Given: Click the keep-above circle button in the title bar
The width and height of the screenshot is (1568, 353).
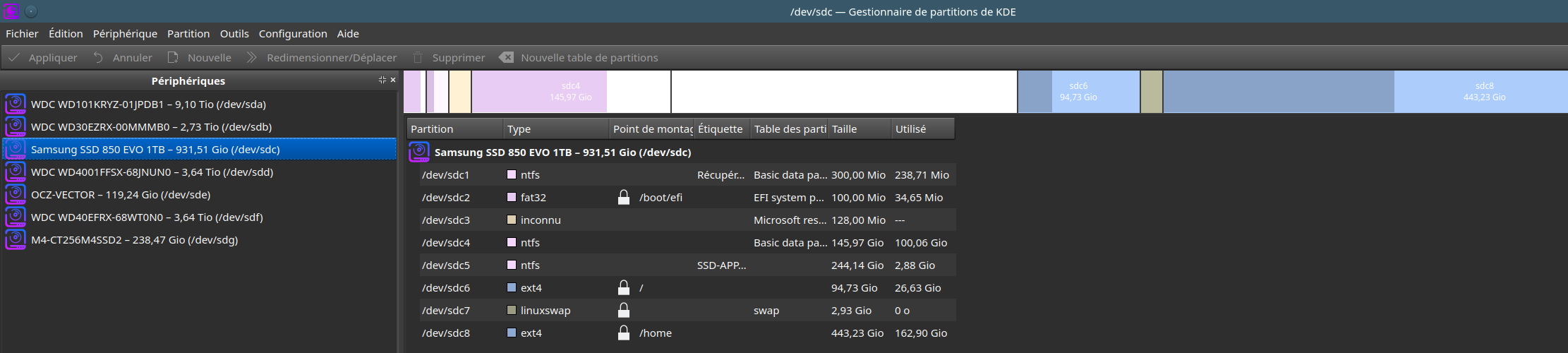Looking at the screenshot, I should point(31,11).
